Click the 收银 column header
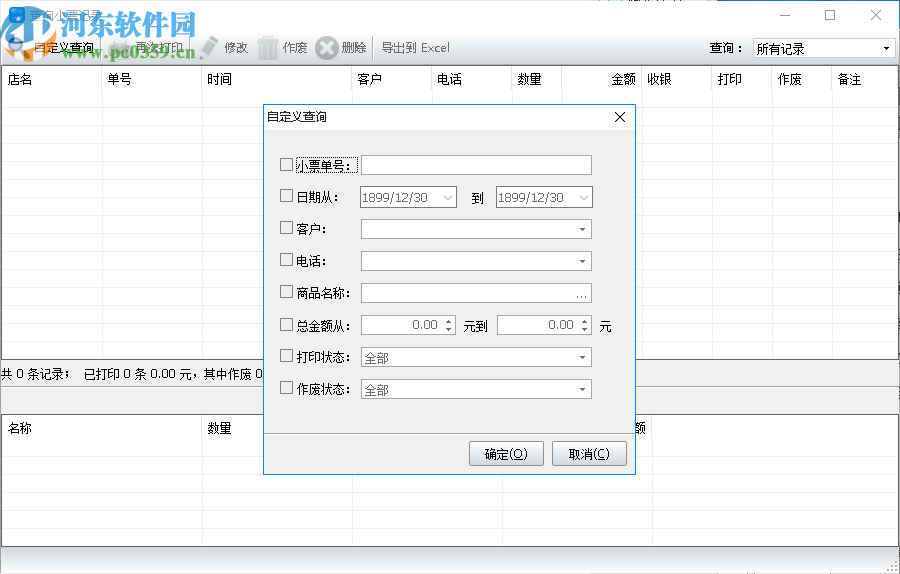The height and width of the screenshot is (574, 900). point(677,79)
